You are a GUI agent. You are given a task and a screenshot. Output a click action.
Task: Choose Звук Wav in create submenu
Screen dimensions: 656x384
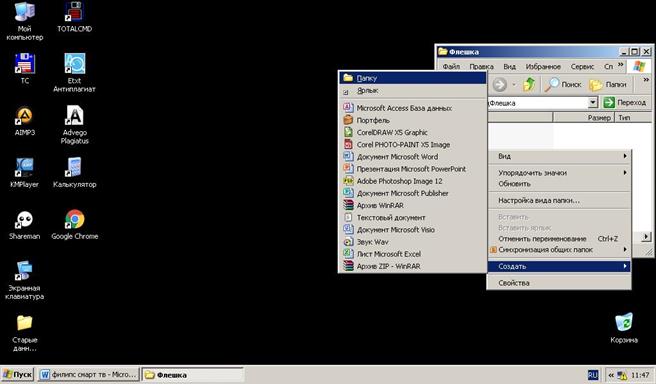[412, 241]
